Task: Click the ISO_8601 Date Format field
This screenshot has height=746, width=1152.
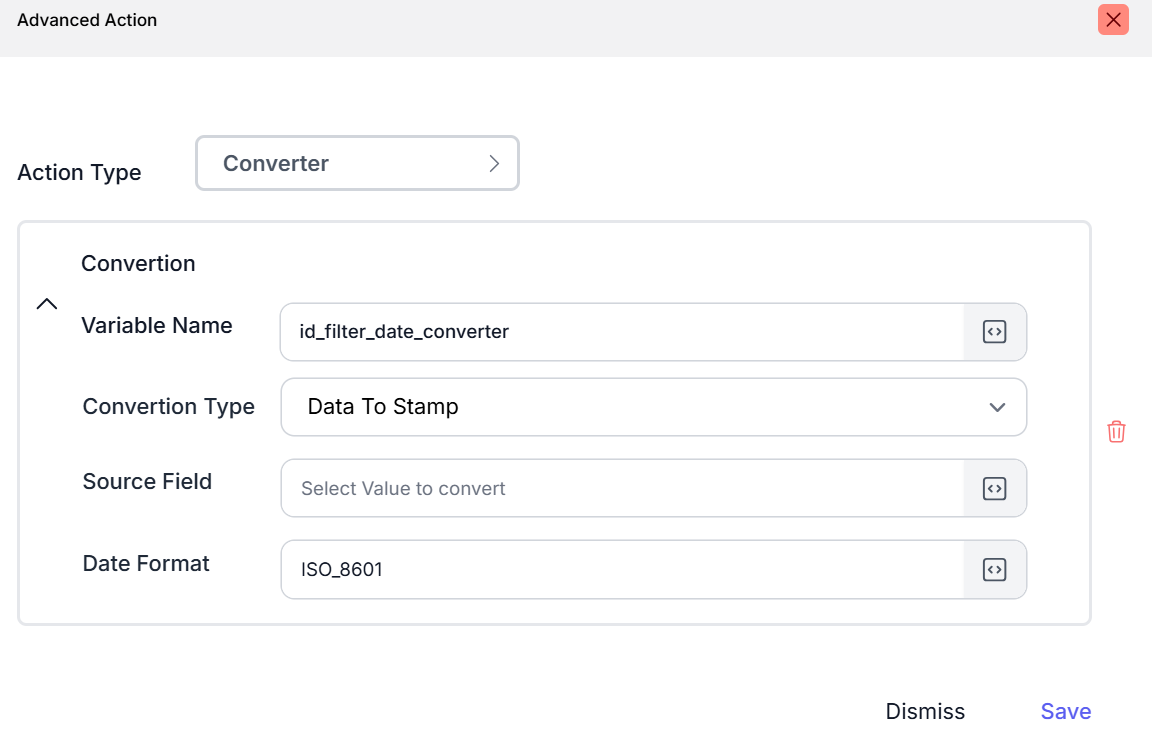Action: [622, 570]
